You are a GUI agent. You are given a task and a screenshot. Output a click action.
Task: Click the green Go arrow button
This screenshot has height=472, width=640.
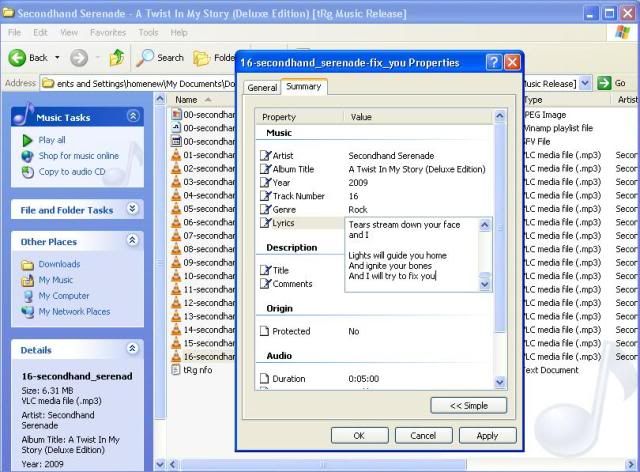pos(604,83)
